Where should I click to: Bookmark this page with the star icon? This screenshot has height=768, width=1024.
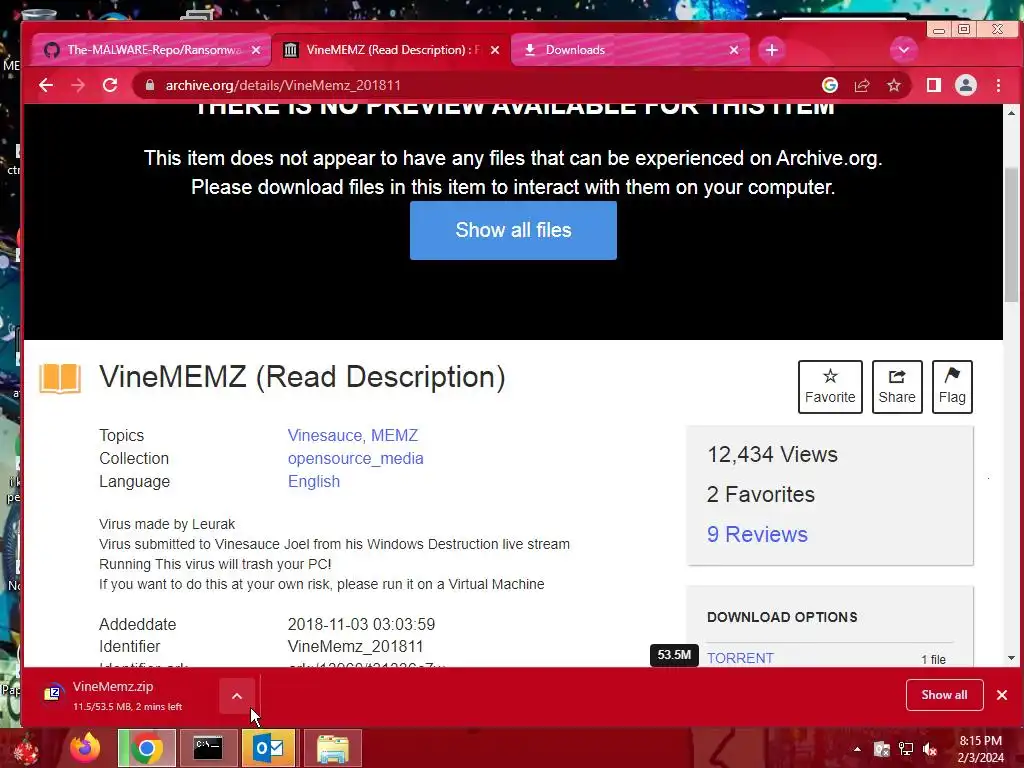click(893, 86)
